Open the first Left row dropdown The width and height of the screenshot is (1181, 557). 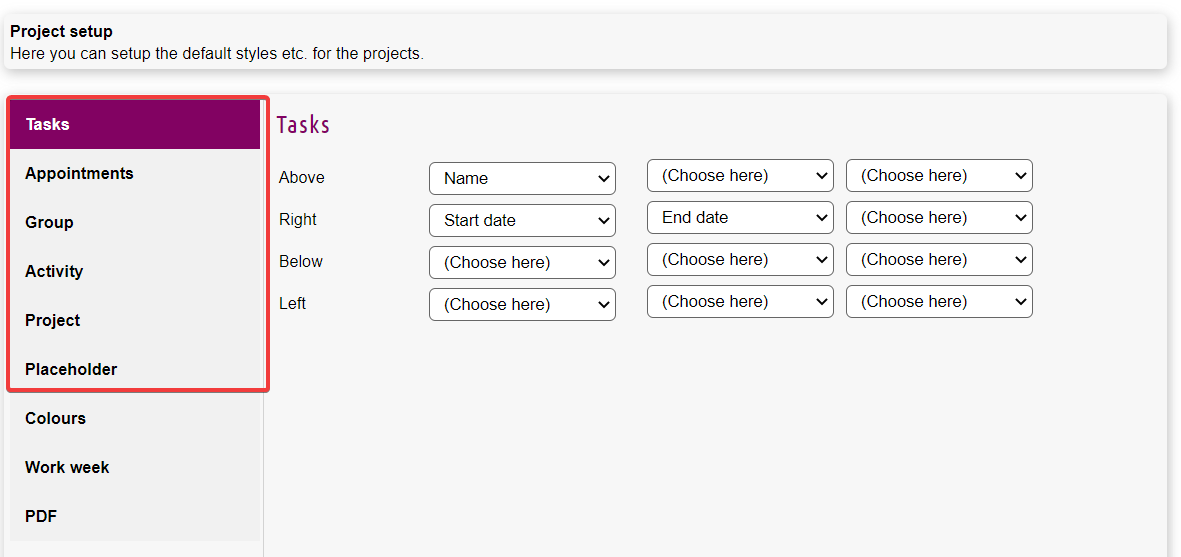click(522, 305)
